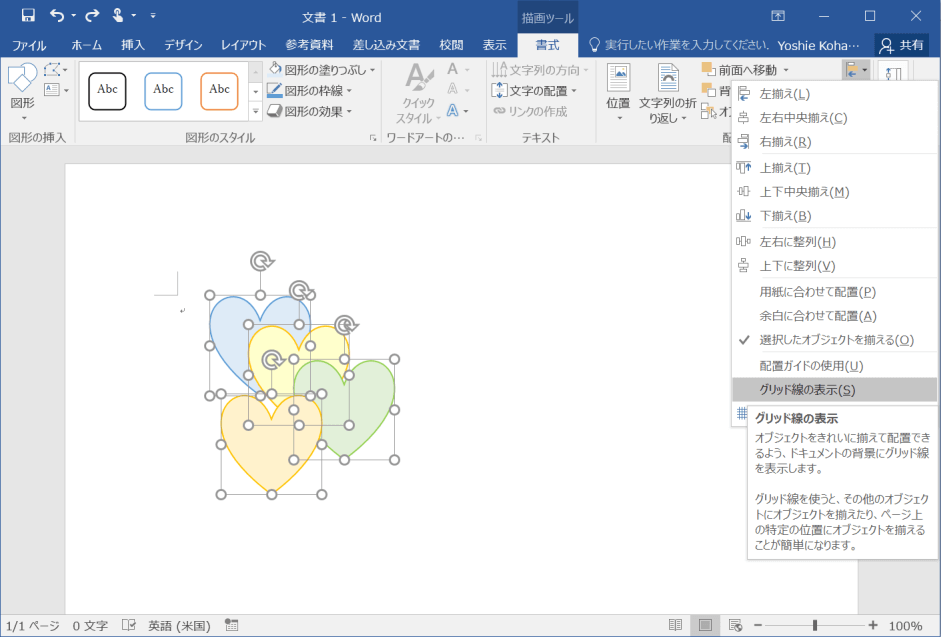The image size is (941, 637).
Task: Save the document from the quick access toolbar
Action: point(28,16)
